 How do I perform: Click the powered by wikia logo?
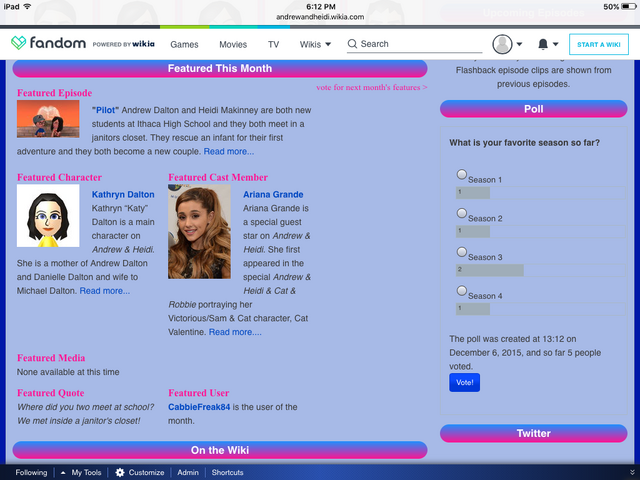pos(123,44)
